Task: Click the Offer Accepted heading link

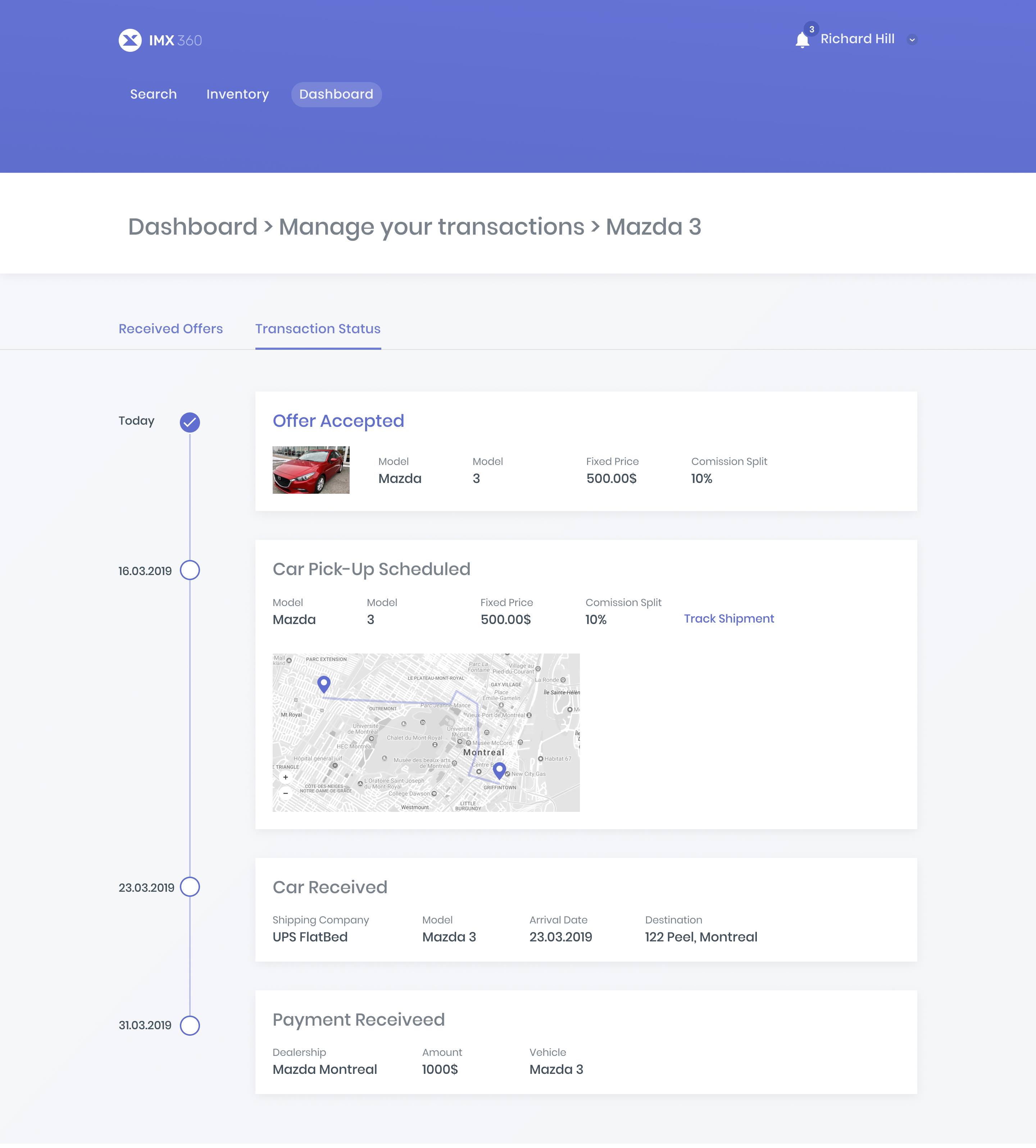Action: [x=338, y=421]
